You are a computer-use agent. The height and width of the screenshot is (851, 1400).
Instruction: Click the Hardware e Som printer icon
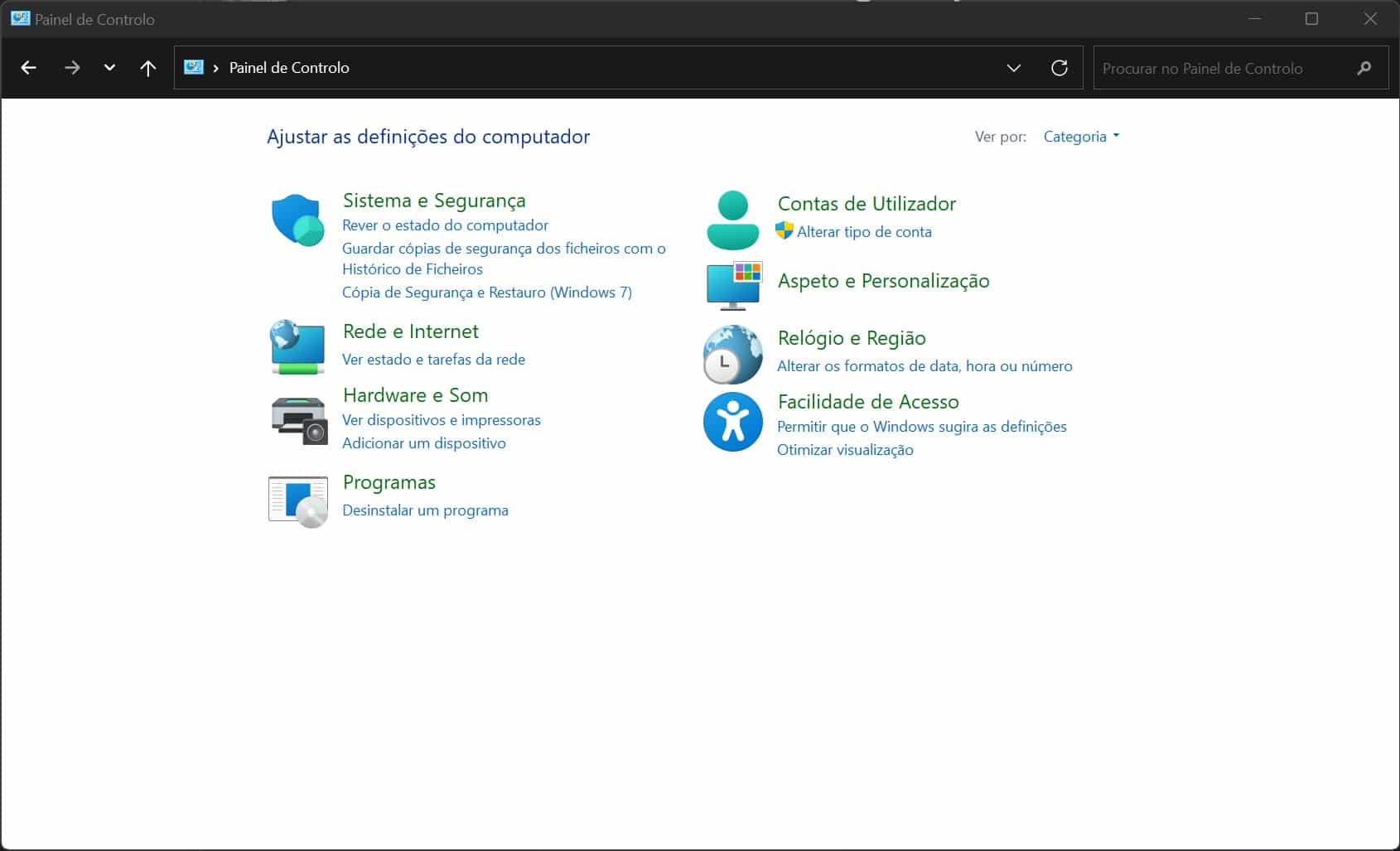[298, 419]
